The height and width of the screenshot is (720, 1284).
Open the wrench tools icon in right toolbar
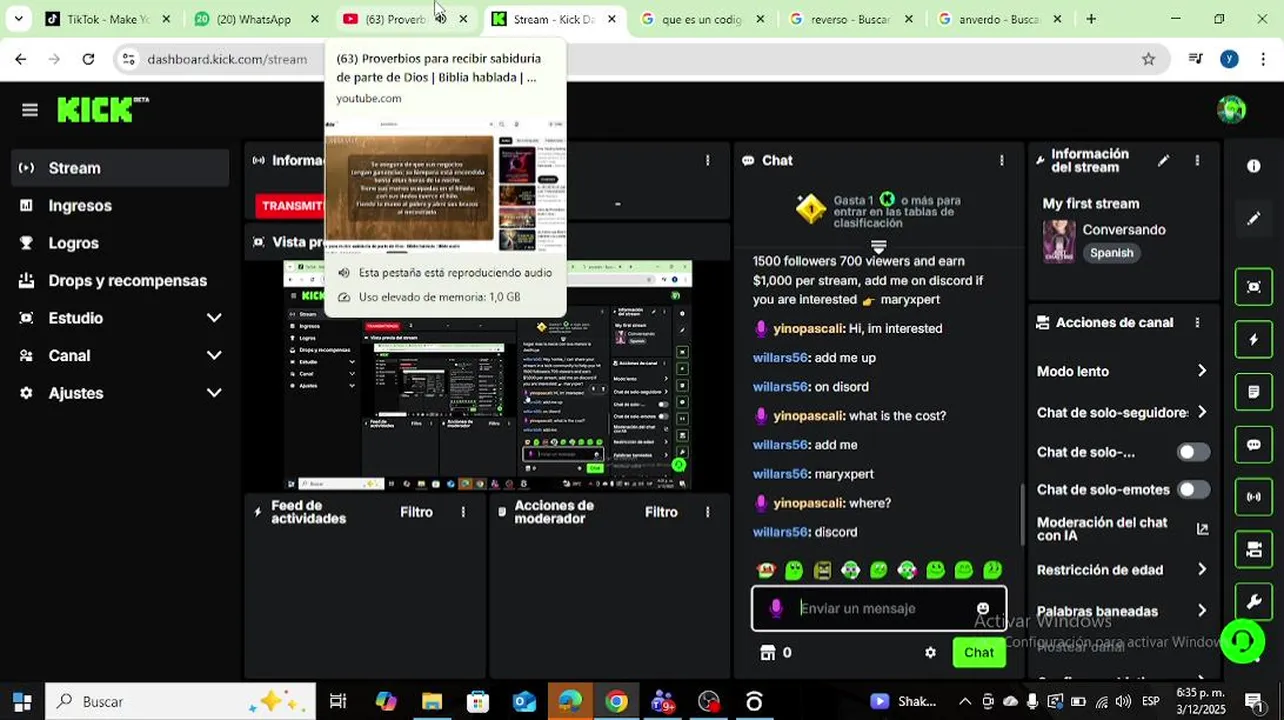[x=1253, y=602]
